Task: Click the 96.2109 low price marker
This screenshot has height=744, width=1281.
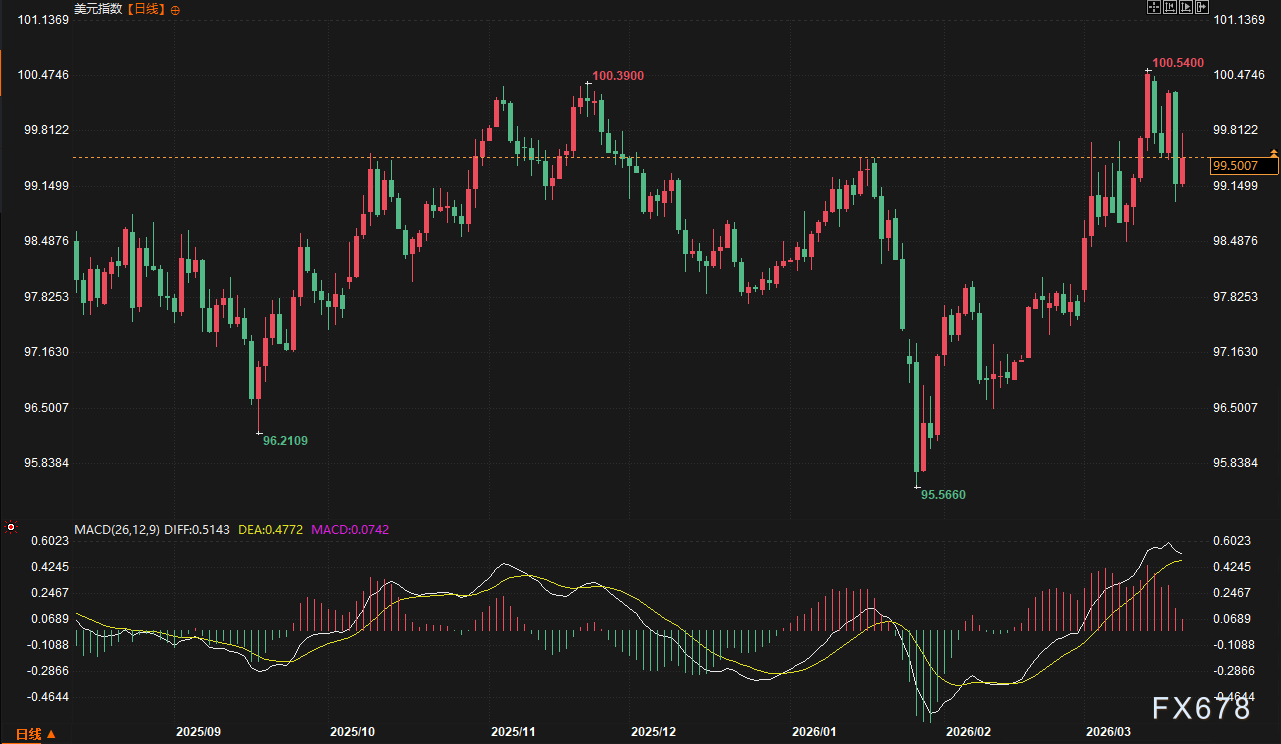Action: pyautogui.click(x=285, y=440)
